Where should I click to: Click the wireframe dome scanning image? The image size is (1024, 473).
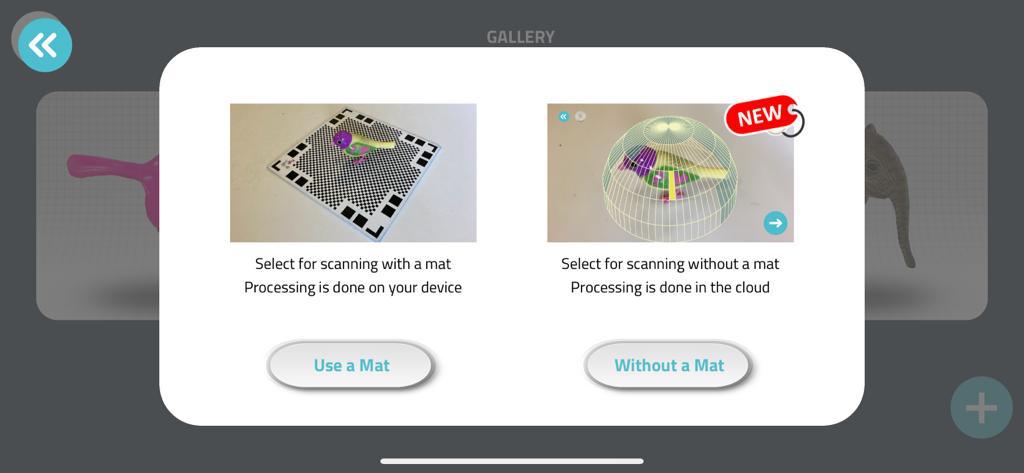[670, 172]
